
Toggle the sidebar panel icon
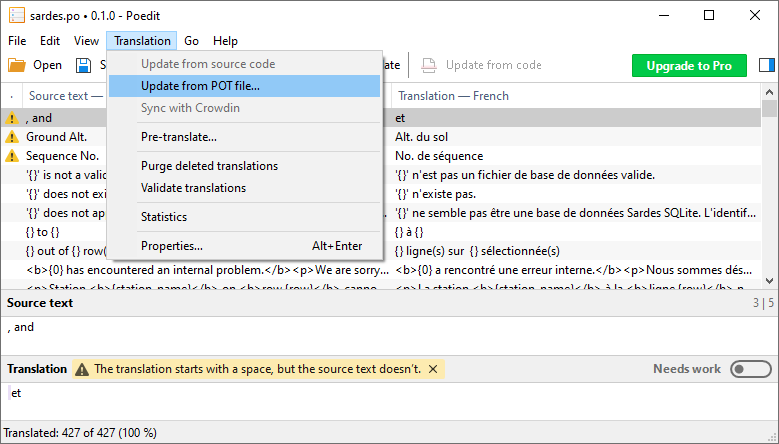click(767, 65)
